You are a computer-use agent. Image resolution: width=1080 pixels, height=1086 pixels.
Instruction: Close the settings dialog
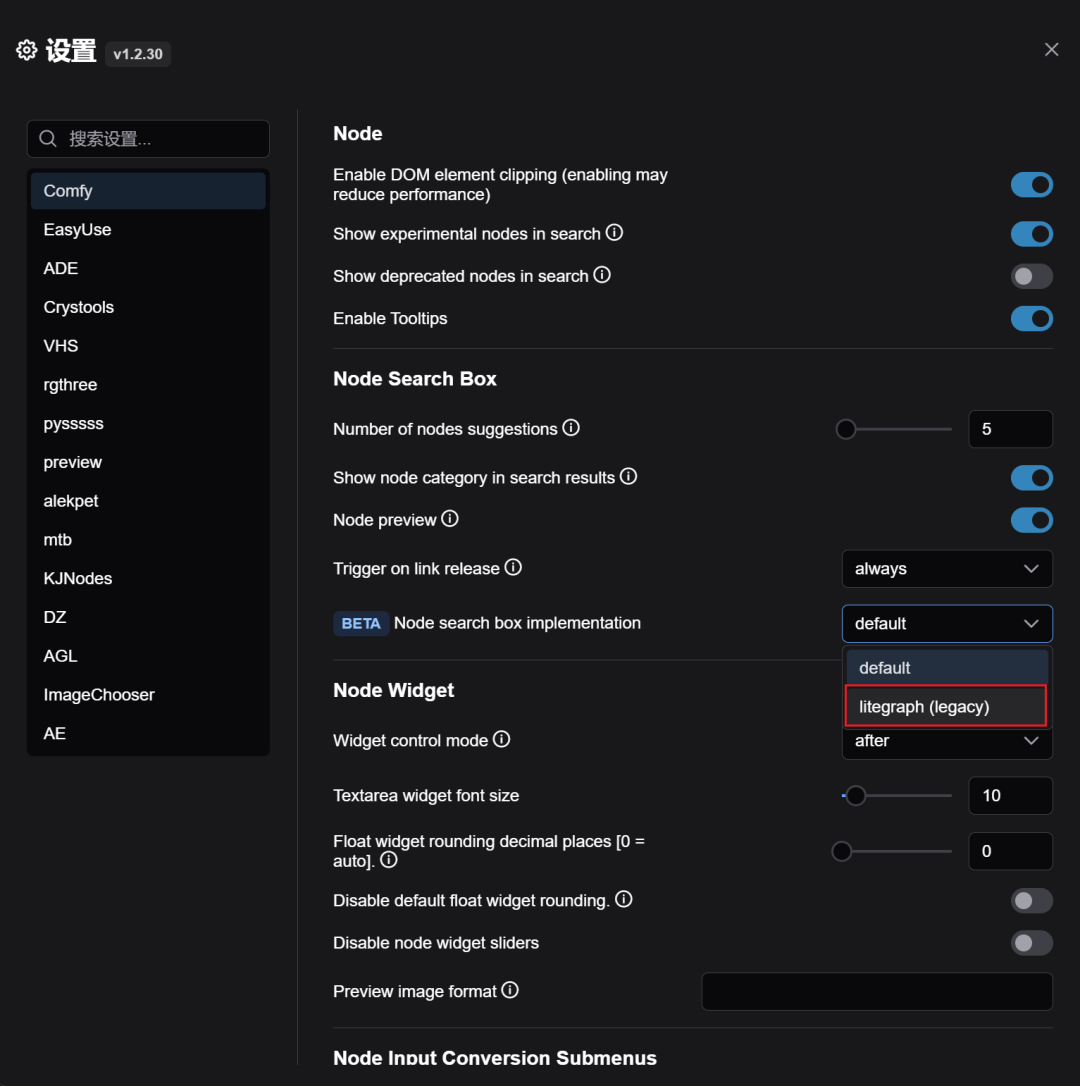pos(1051,50)
